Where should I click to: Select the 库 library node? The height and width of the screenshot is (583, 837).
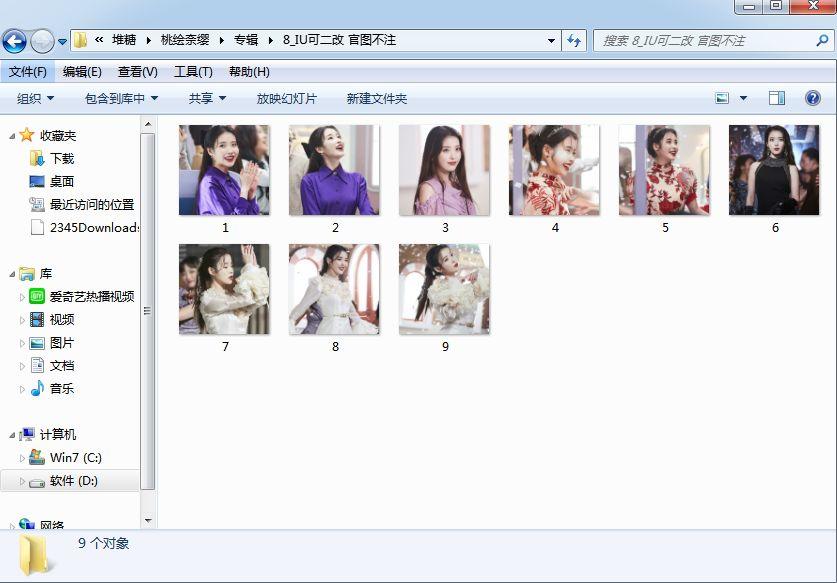[x=45, y=273]
